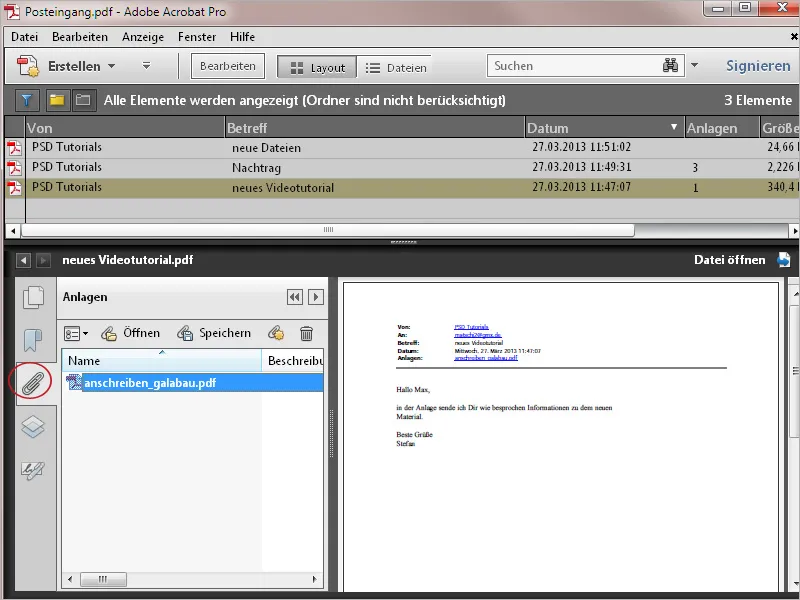Switch to Layout view
The height and width of the screenshot is (600, 800).
pyautogui.click(x=317, y=68)
